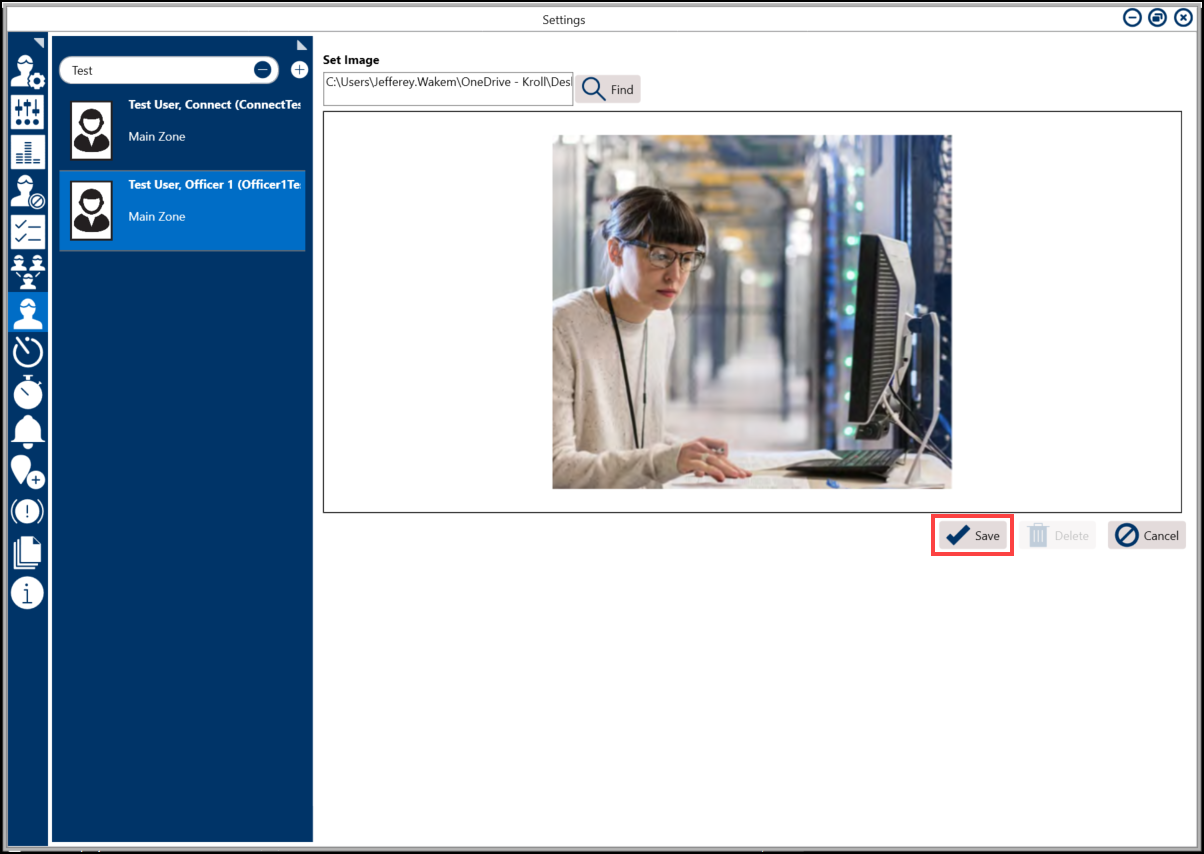The height and width of the screenshot is (854, 1204).
Task: Open the checklist icon in sidebar
Action: point(27,232)
